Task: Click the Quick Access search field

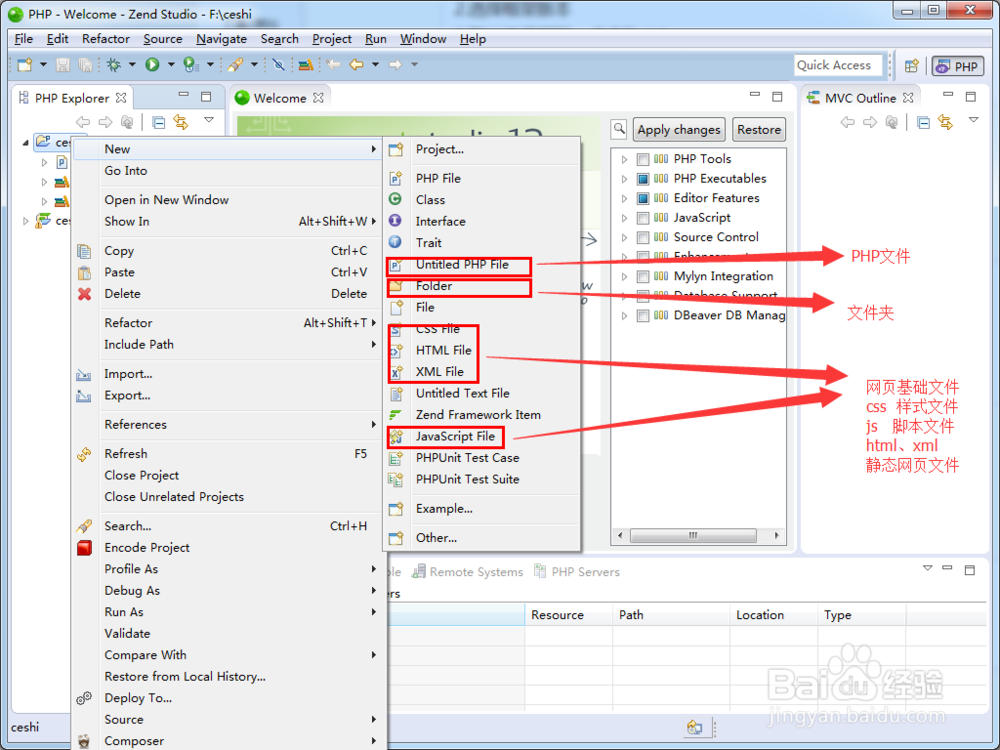Action: coord(839,65)
